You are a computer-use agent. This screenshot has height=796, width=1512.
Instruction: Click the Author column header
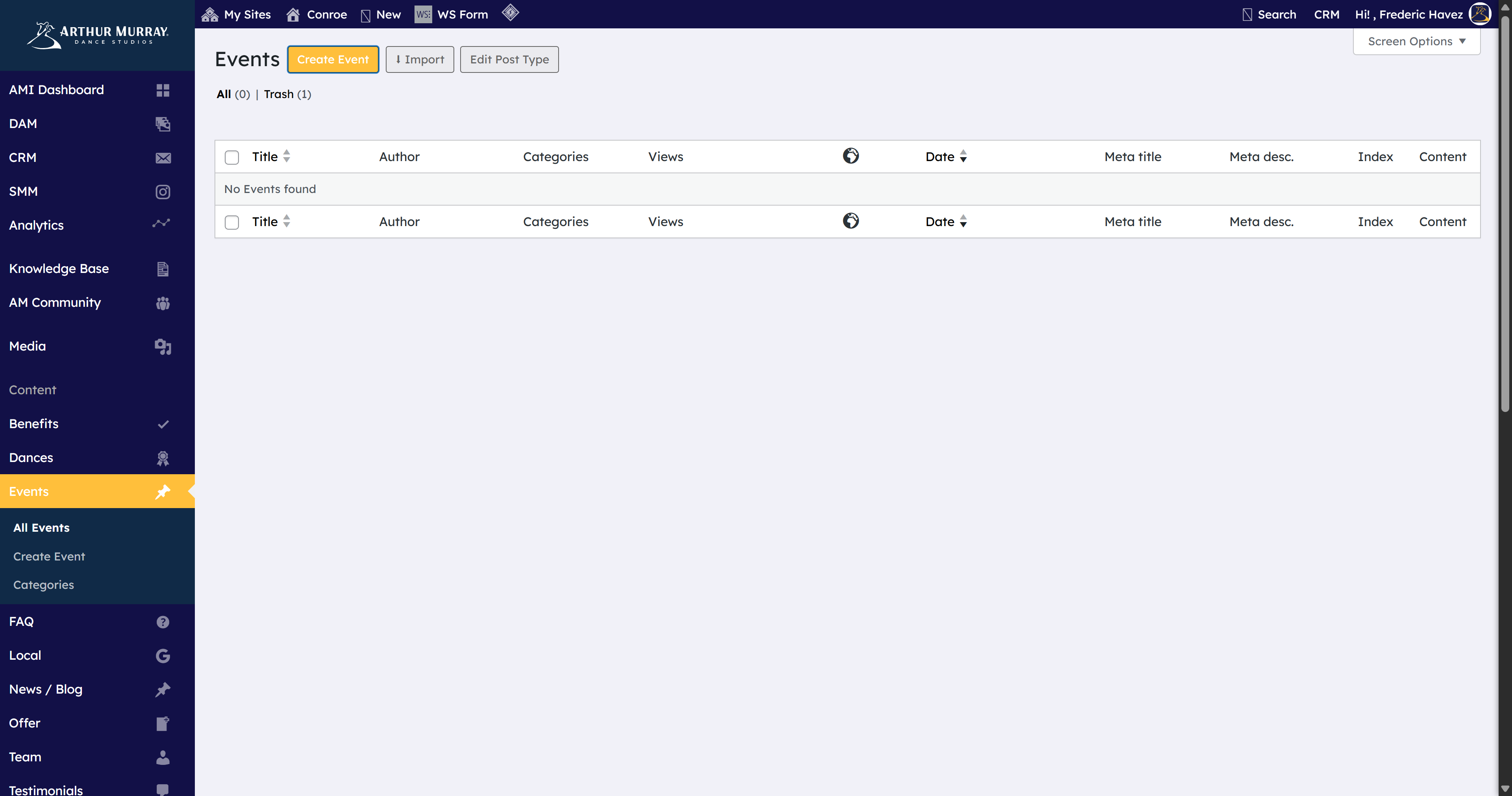pos(399,157)
